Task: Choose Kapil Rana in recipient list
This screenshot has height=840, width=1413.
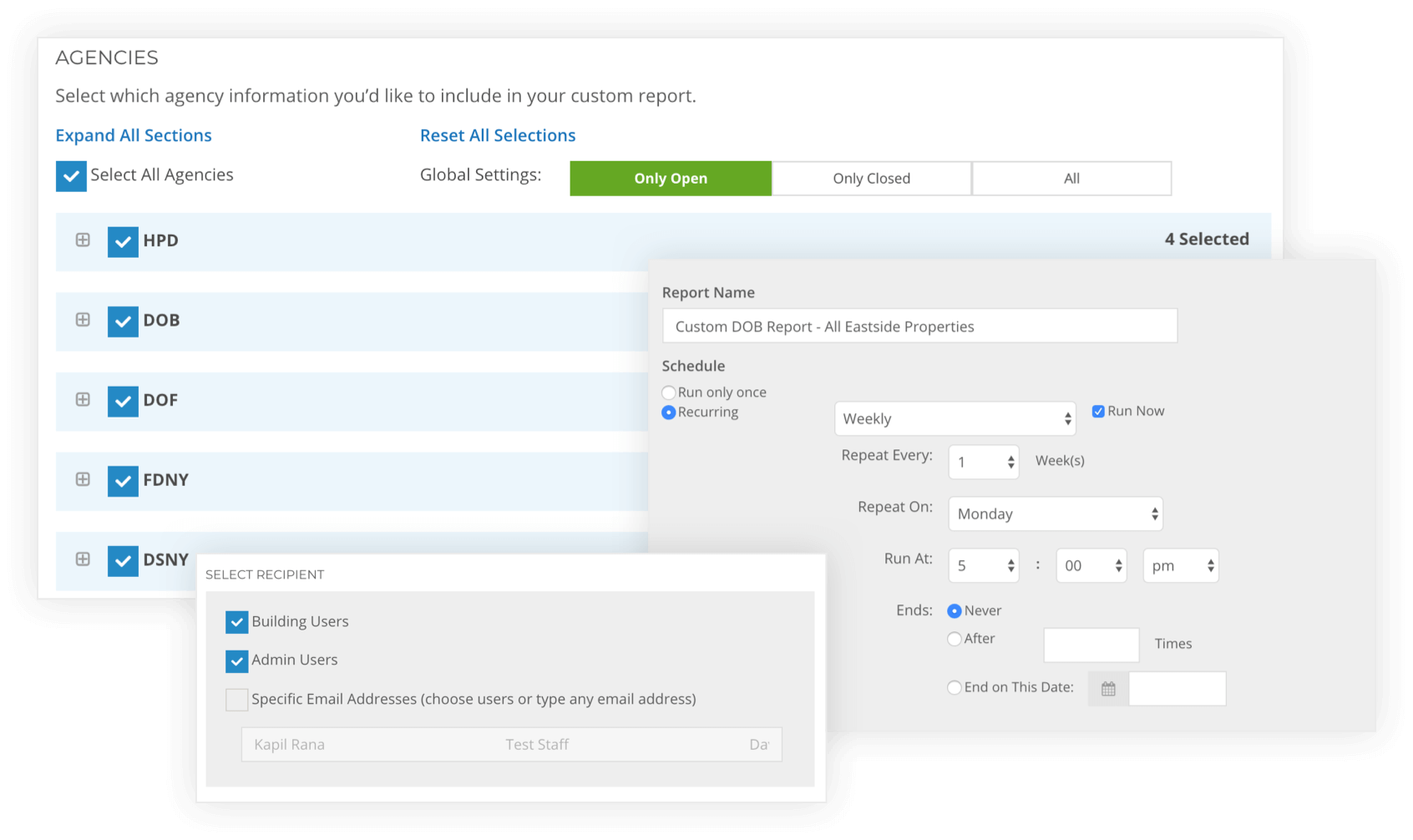Action: click(x=290, y=744)
